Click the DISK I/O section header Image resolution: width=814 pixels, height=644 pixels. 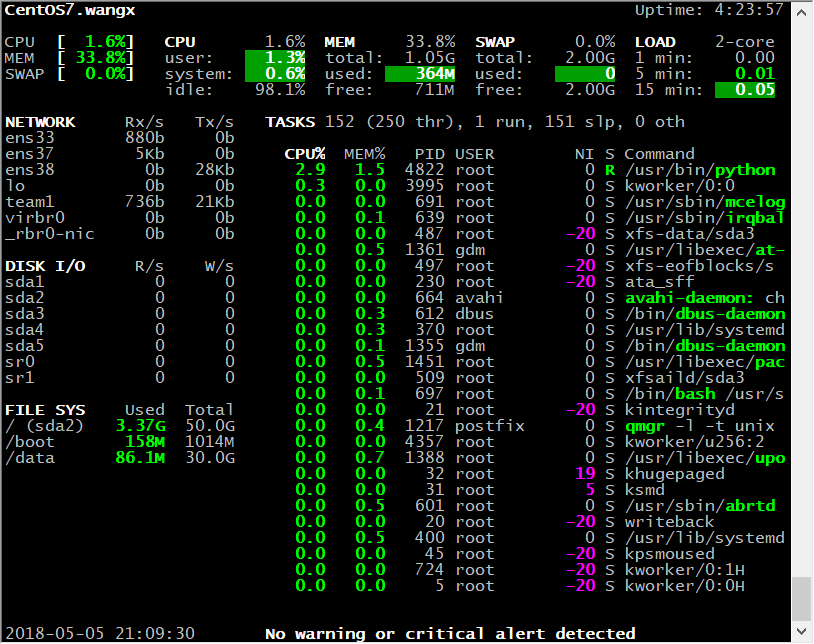[x=45, y=266]
